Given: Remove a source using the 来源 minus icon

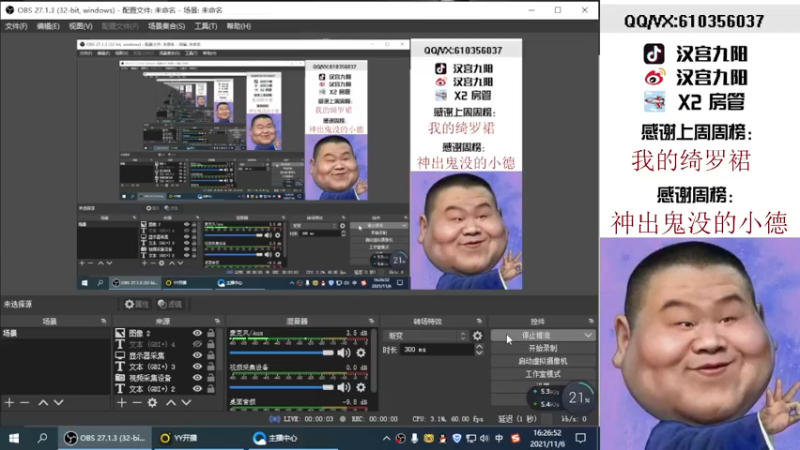Looking at the screenshot, I should click(x=137, y=403).
